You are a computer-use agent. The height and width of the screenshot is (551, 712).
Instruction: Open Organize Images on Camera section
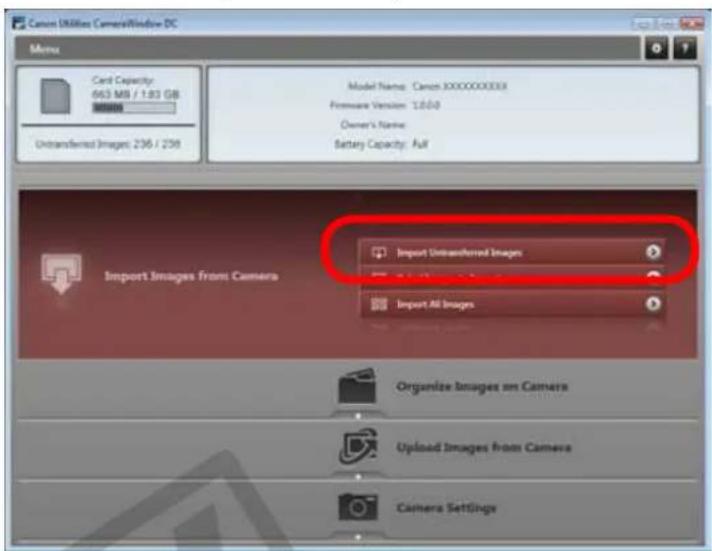coord(357,390)
